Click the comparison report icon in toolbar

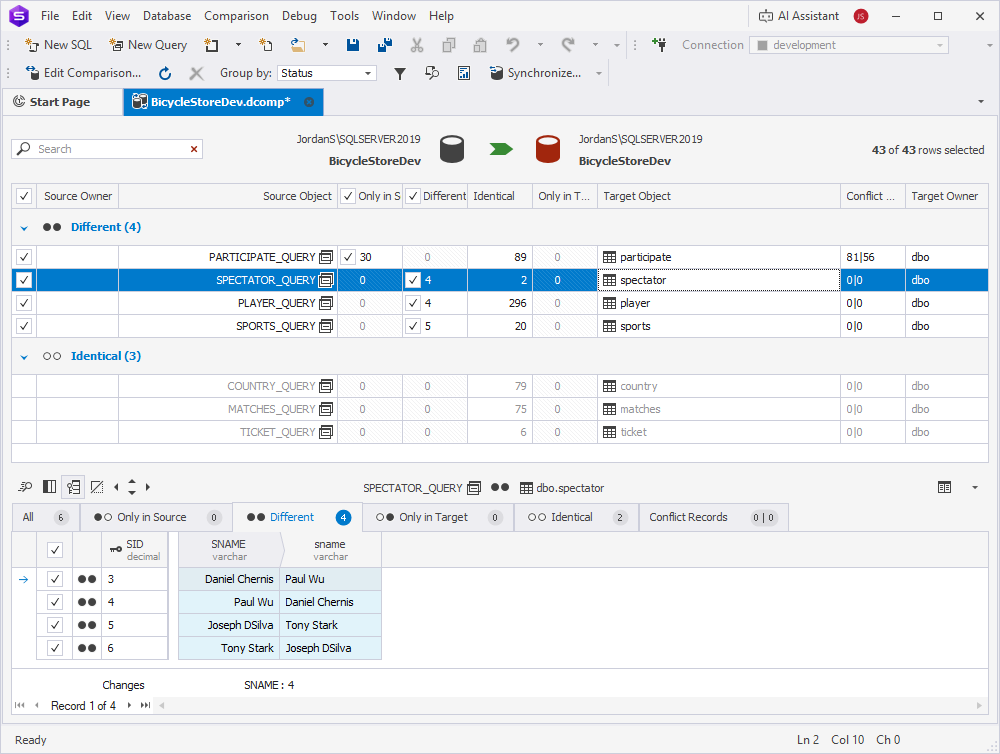pos(464,73)
